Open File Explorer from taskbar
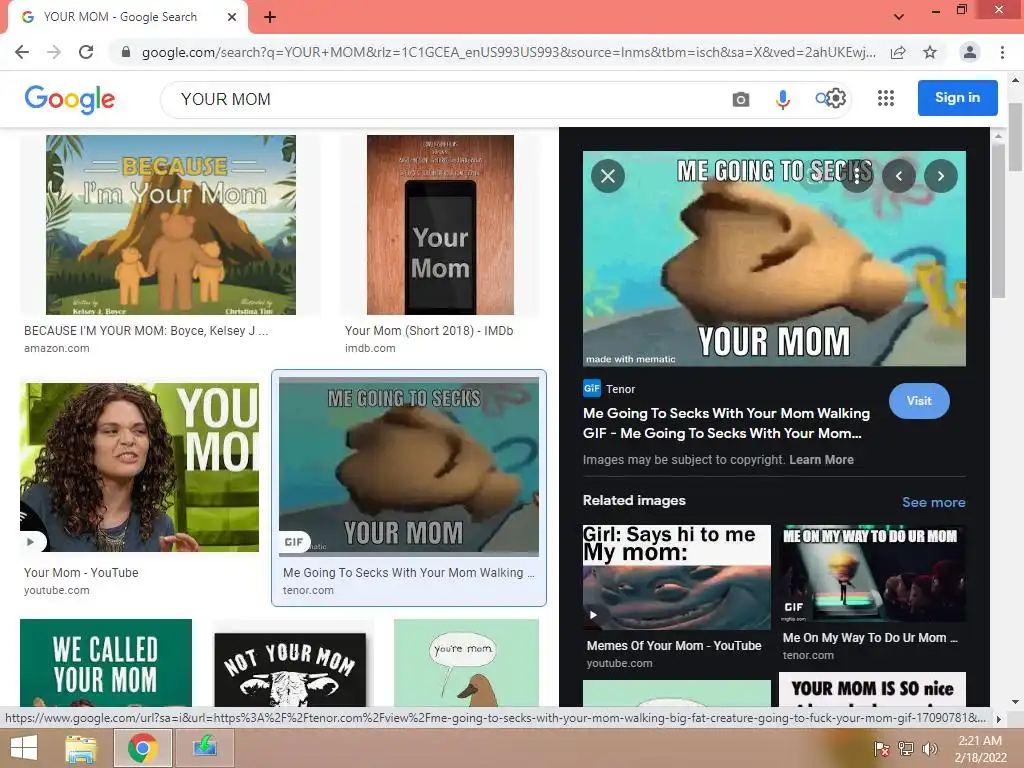This screenshot has width=1024, height=768. pos(81,748)
